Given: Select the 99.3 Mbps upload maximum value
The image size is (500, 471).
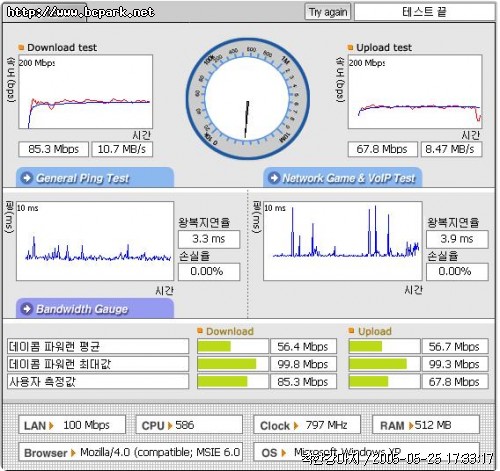Looking at the screenshot, I should 455,364.
